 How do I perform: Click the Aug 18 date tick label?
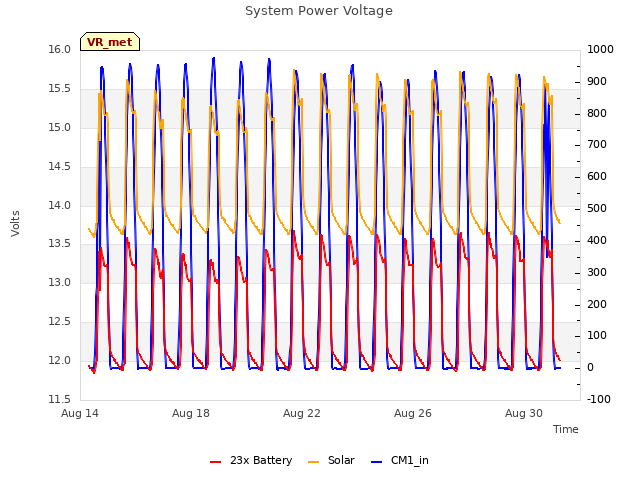pos(191,413)
